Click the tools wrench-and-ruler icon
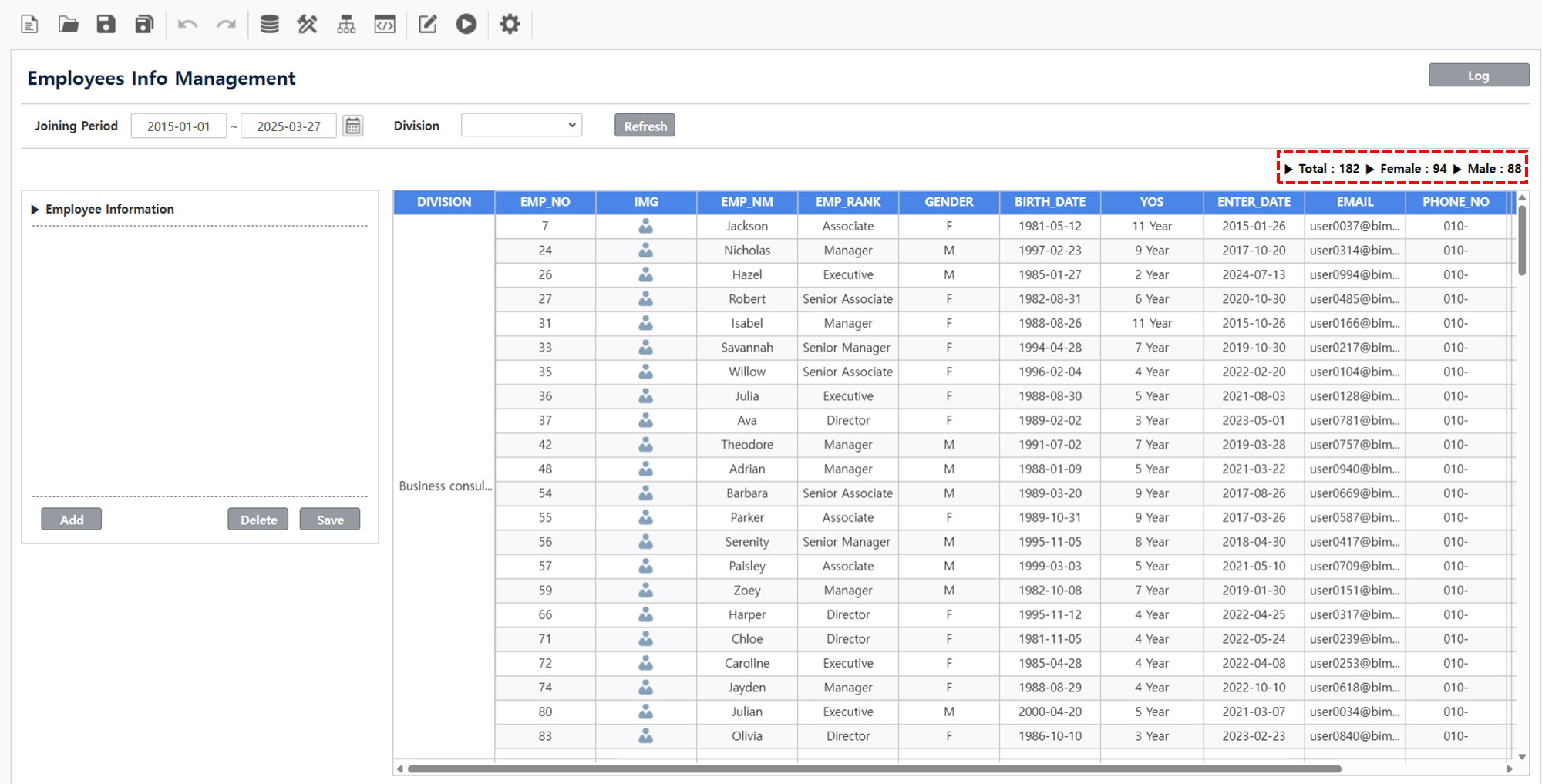 308,24
